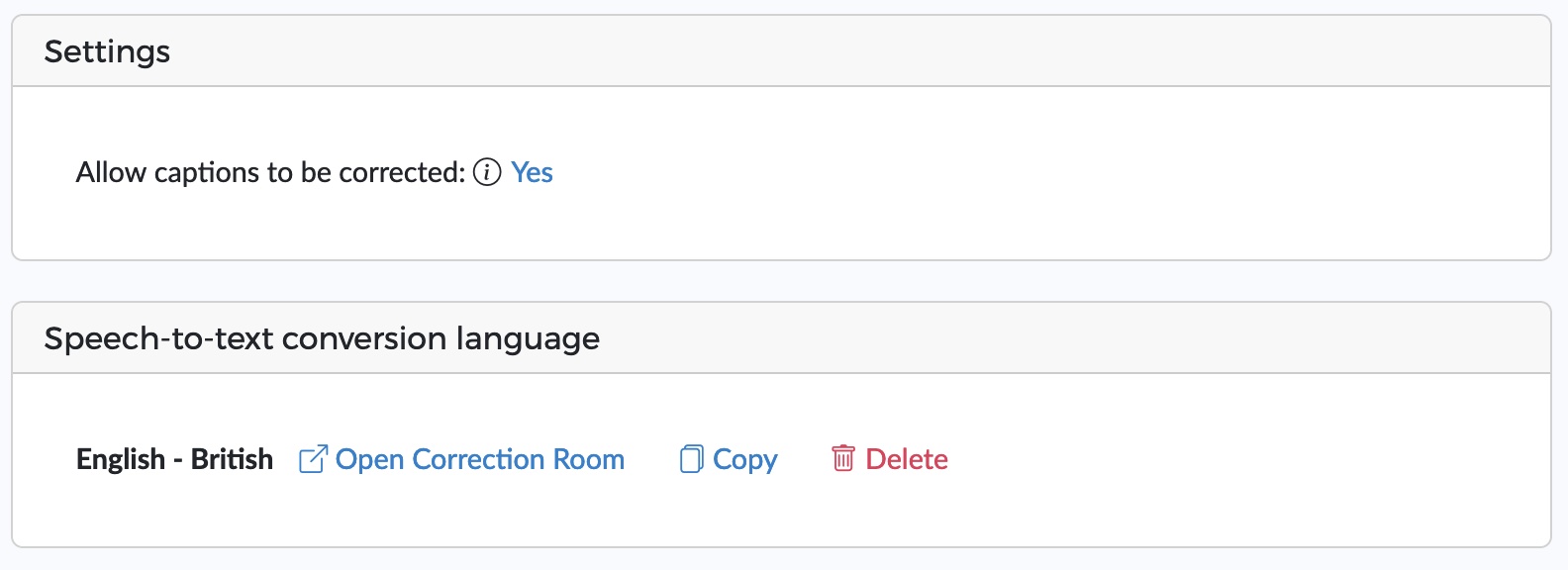The image size is (1568, 570).
Task: Click the English - British language label
Action: click(x=174, y=459)
